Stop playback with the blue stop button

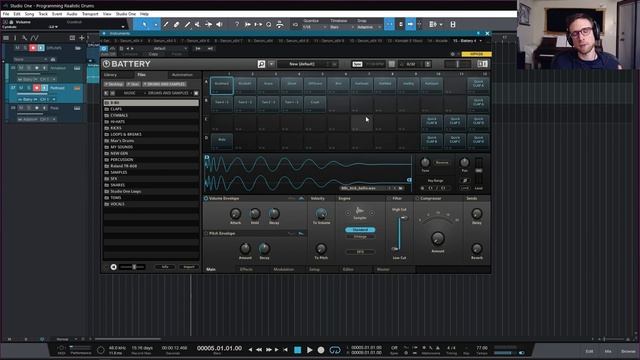(x=298, y=350)
